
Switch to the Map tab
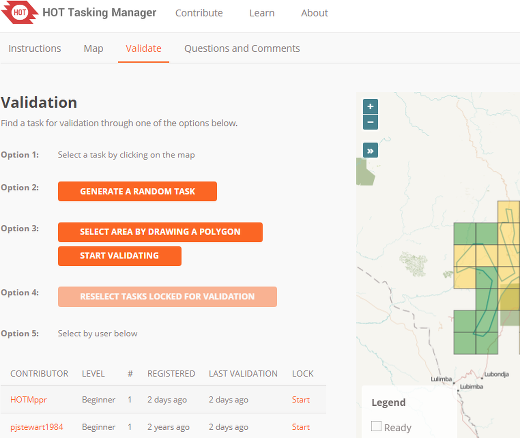(93, 49)
